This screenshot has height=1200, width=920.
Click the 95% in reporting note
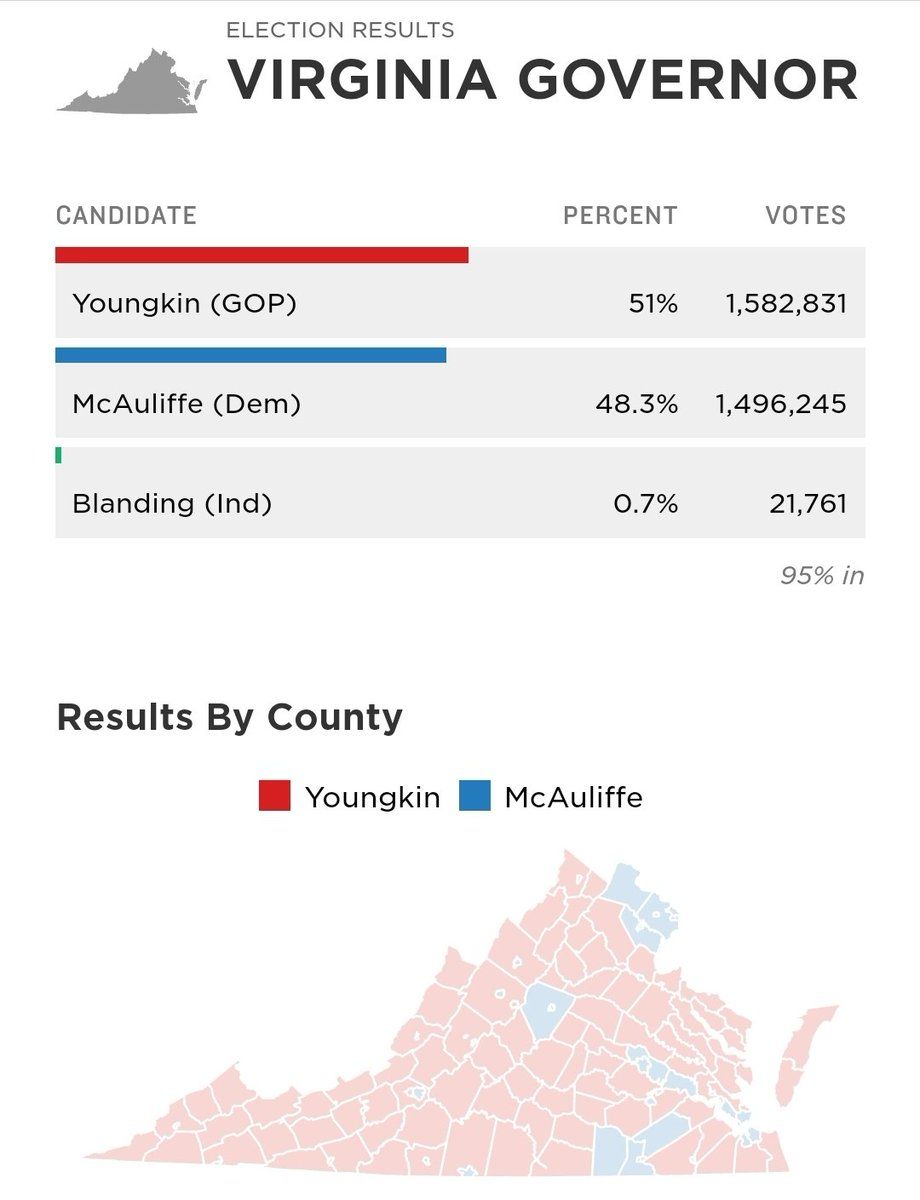[x=822, y=576]
